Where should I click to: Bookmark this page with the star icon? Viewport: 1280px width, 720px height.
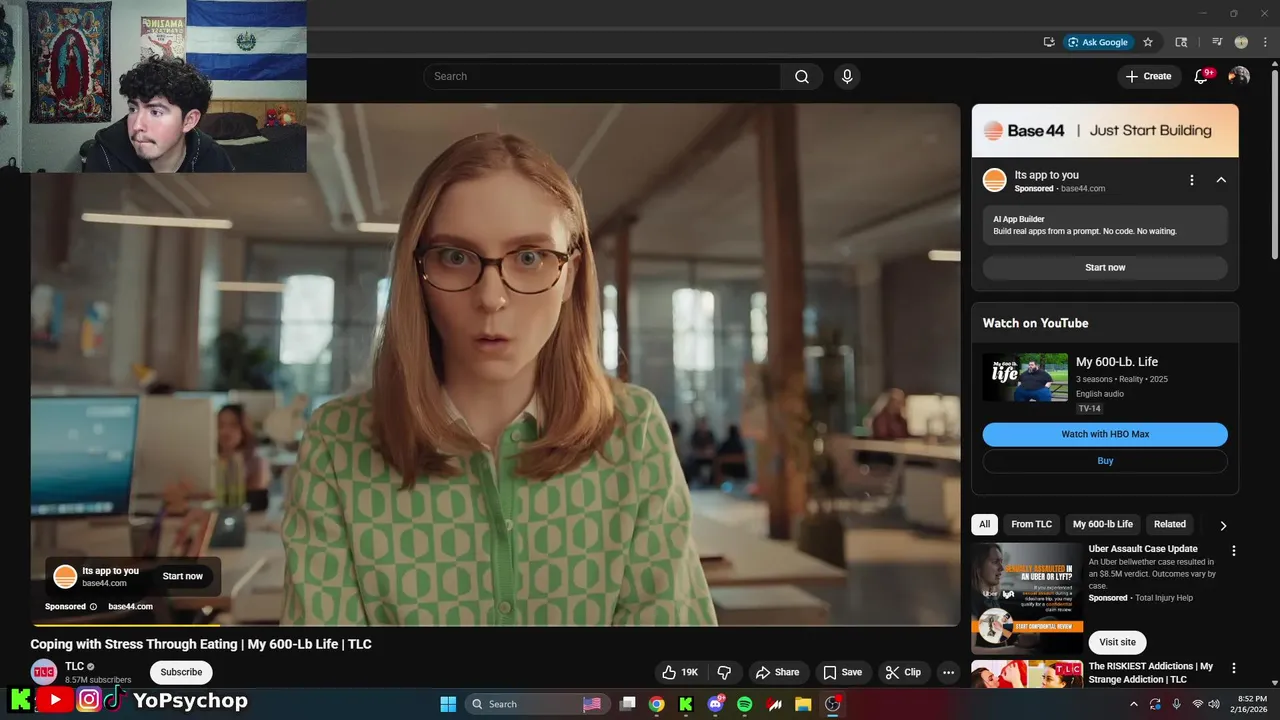[1148, 42]
